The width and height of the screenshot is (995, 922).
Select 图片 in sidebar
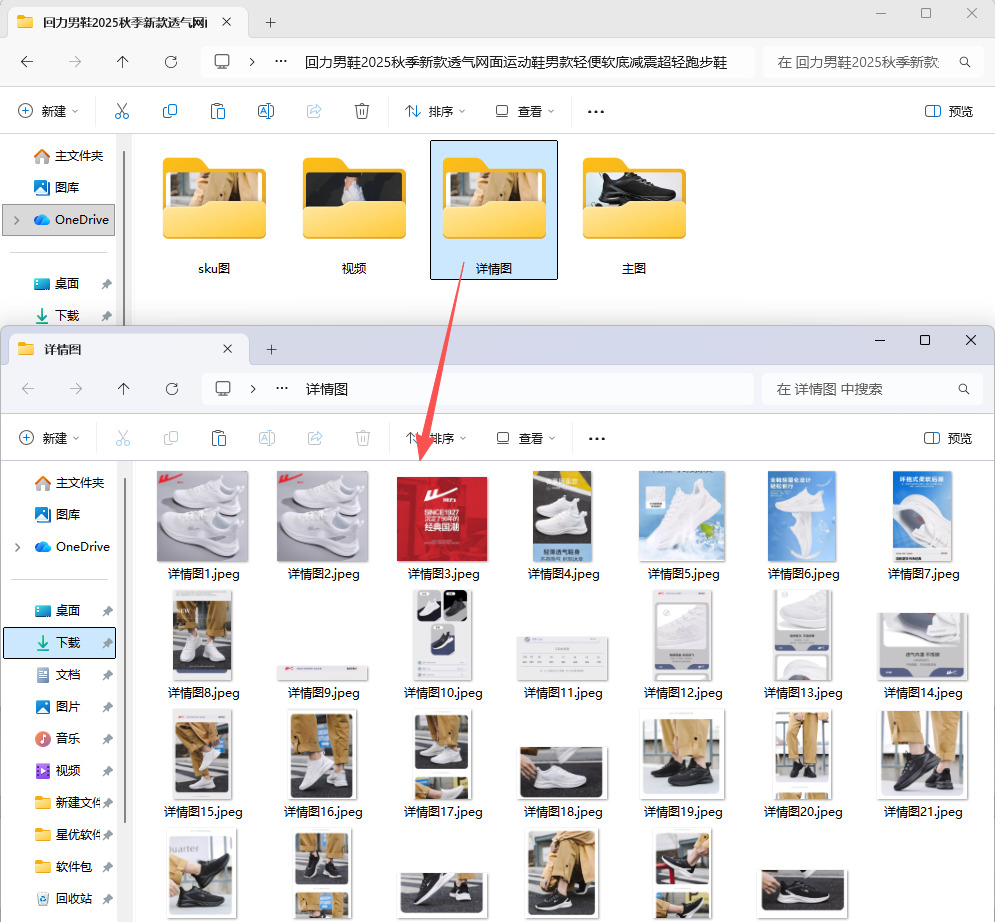tap(58, 707)
